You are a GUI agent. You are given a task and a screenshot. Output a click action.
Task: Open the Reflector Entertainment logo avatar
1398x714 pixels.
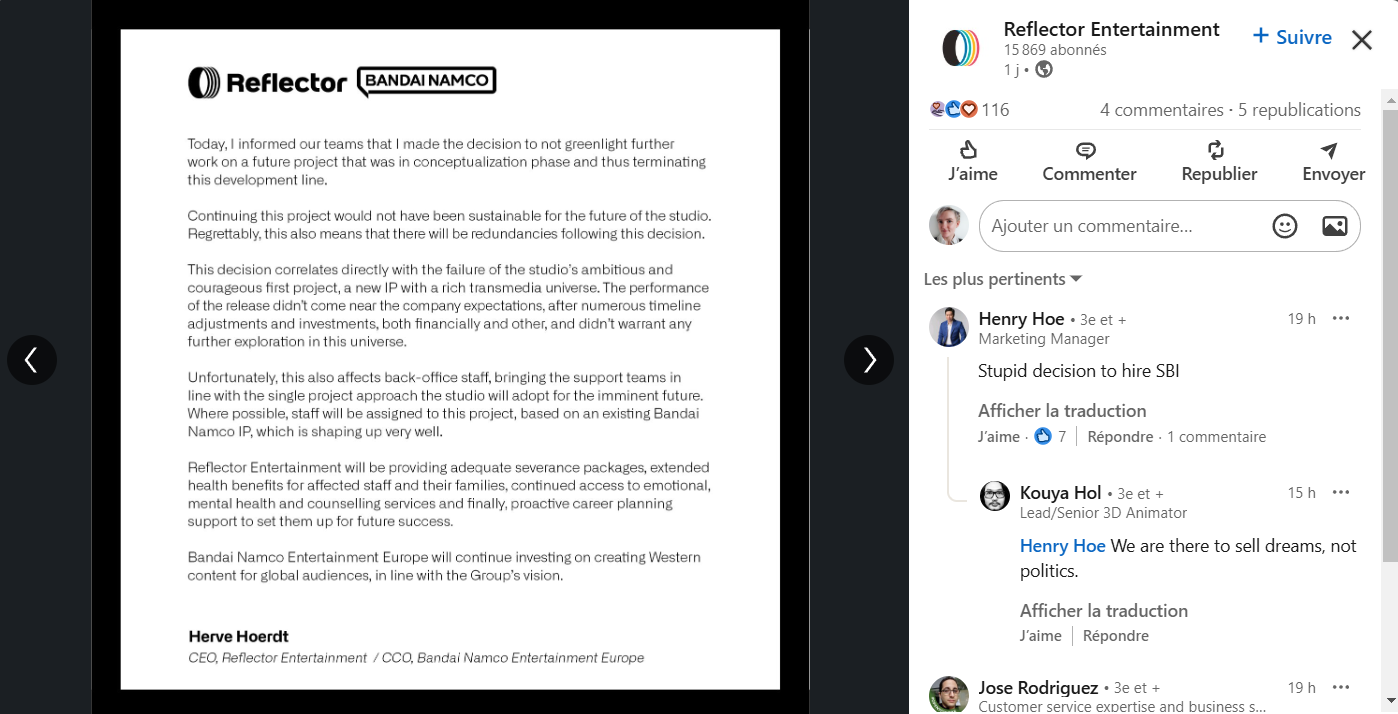[961, 48]
